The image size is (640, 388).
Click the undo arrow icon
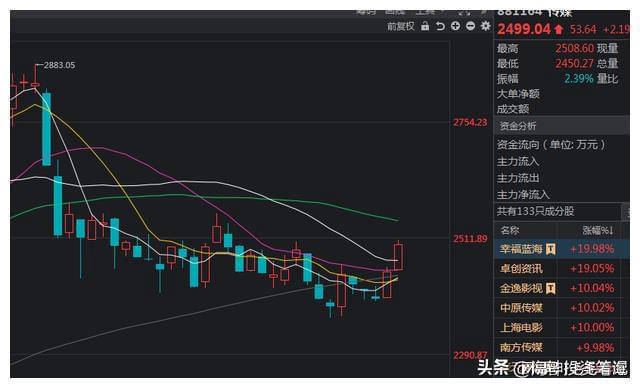click(x=440, y=26)
